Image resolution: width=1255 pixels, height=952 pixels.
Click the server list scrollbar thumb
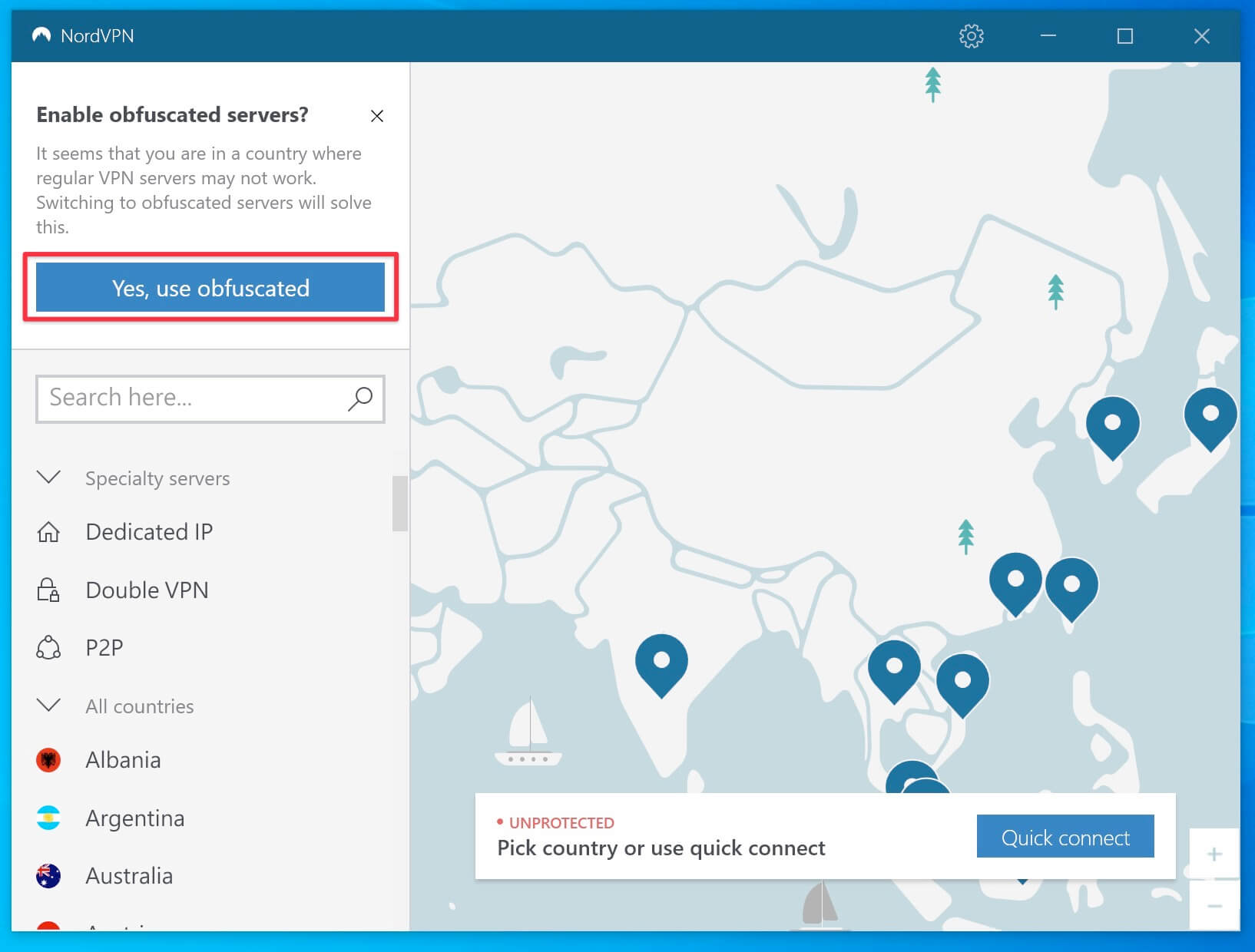399,504
